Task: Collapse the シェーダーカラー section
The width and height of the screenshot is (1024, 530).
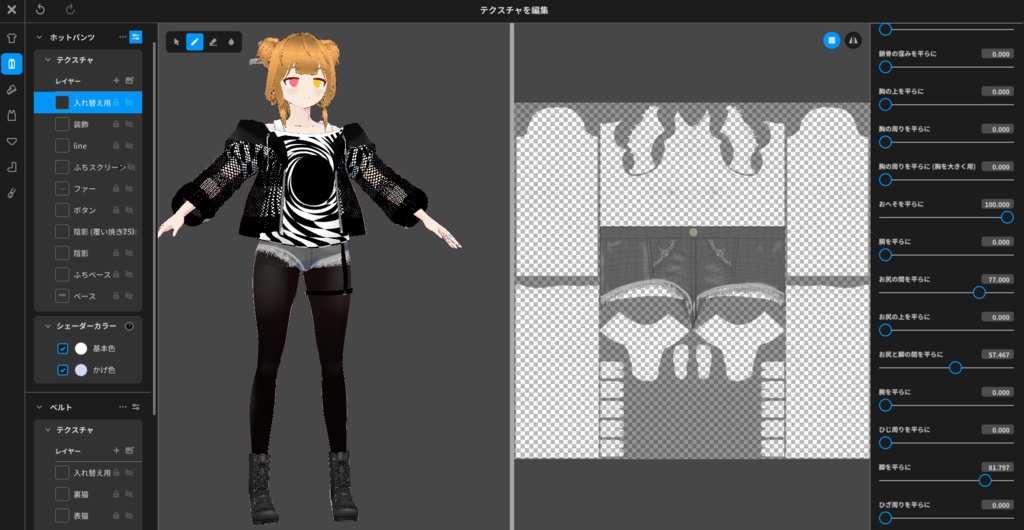Action: [x=48, y=326]
